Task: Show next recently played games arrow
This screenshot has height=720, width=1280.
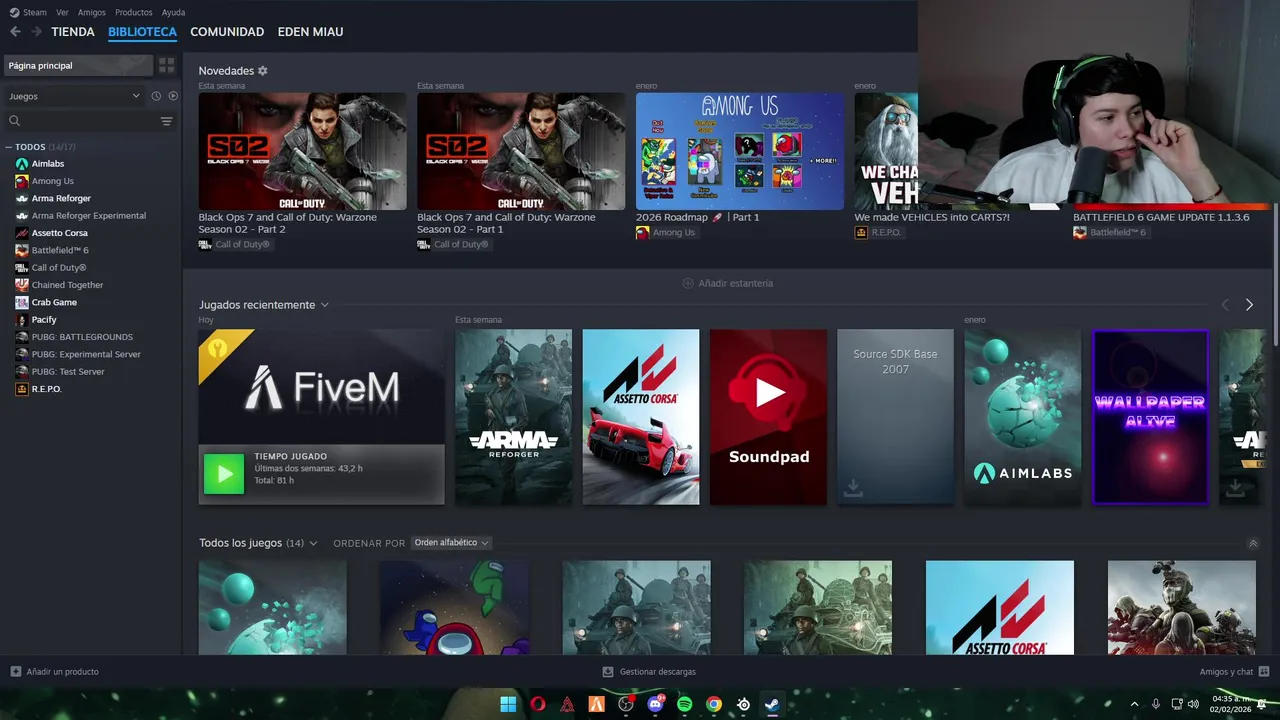Action: 1249,305
